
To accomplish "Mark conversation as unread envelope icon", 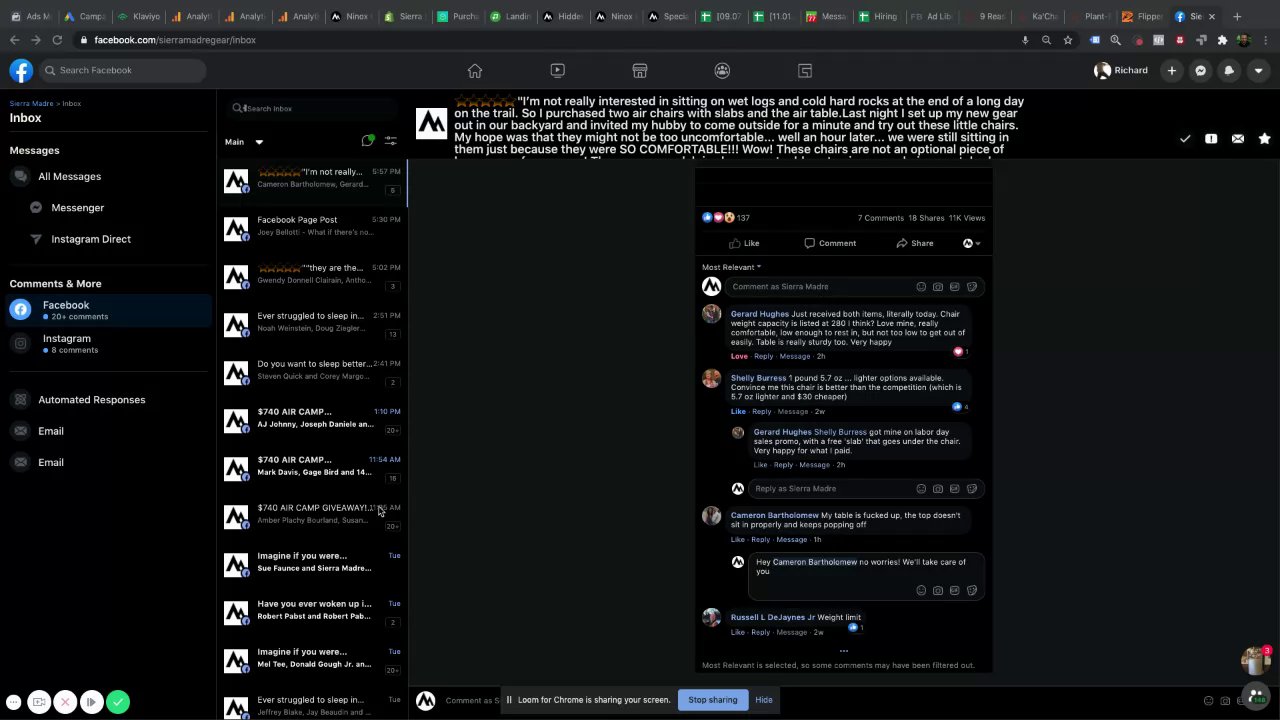I will tap(1238, 139).
